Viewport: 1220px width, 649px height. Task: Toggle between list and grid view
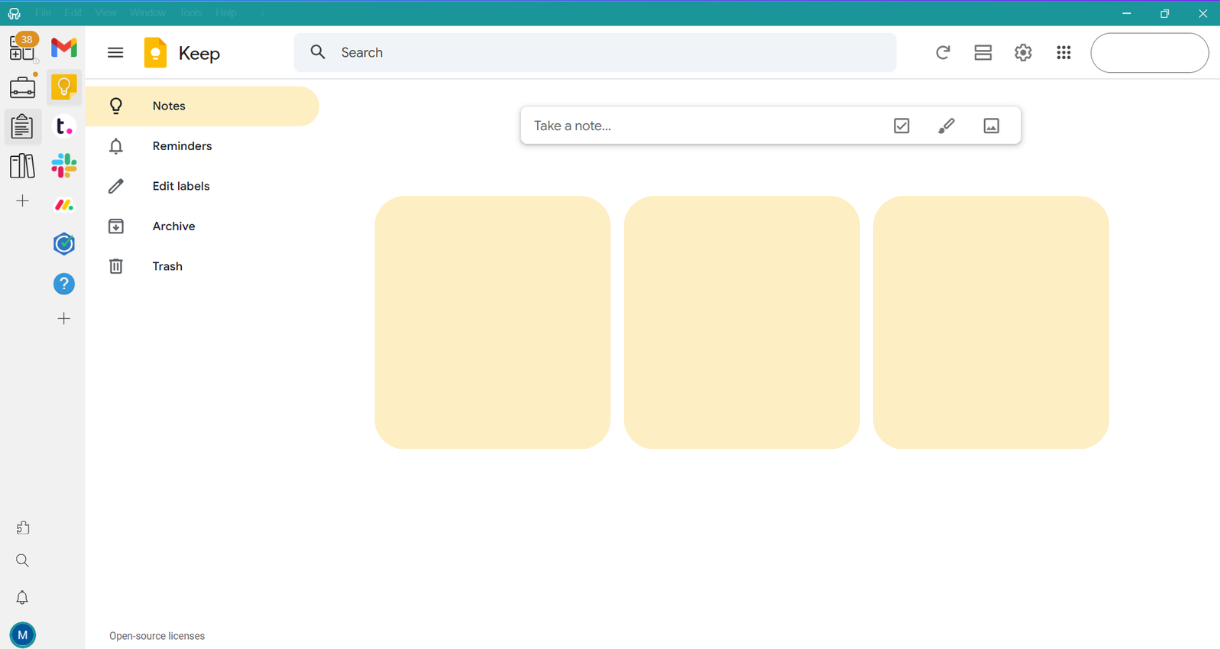[982, 52]
